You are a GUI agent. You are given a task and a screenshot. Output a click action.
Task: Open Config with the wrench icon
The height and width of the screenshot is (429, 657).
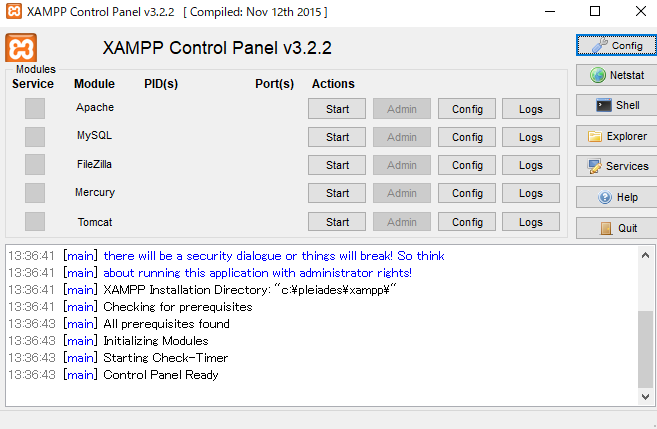point(616,45)
